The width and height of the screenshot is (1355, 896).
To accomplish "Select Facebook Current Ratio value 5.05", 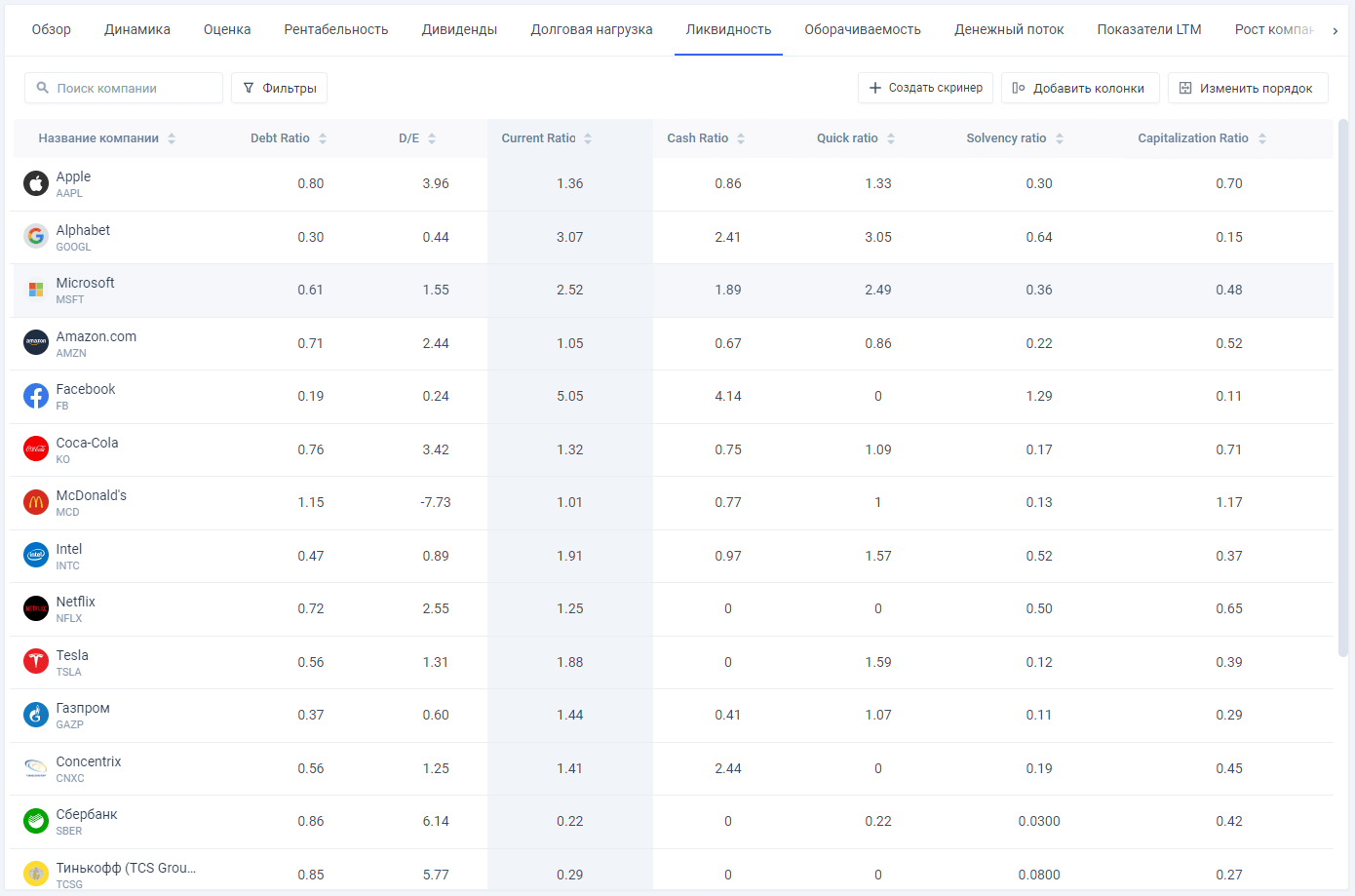I will click(x=570, y=396).
